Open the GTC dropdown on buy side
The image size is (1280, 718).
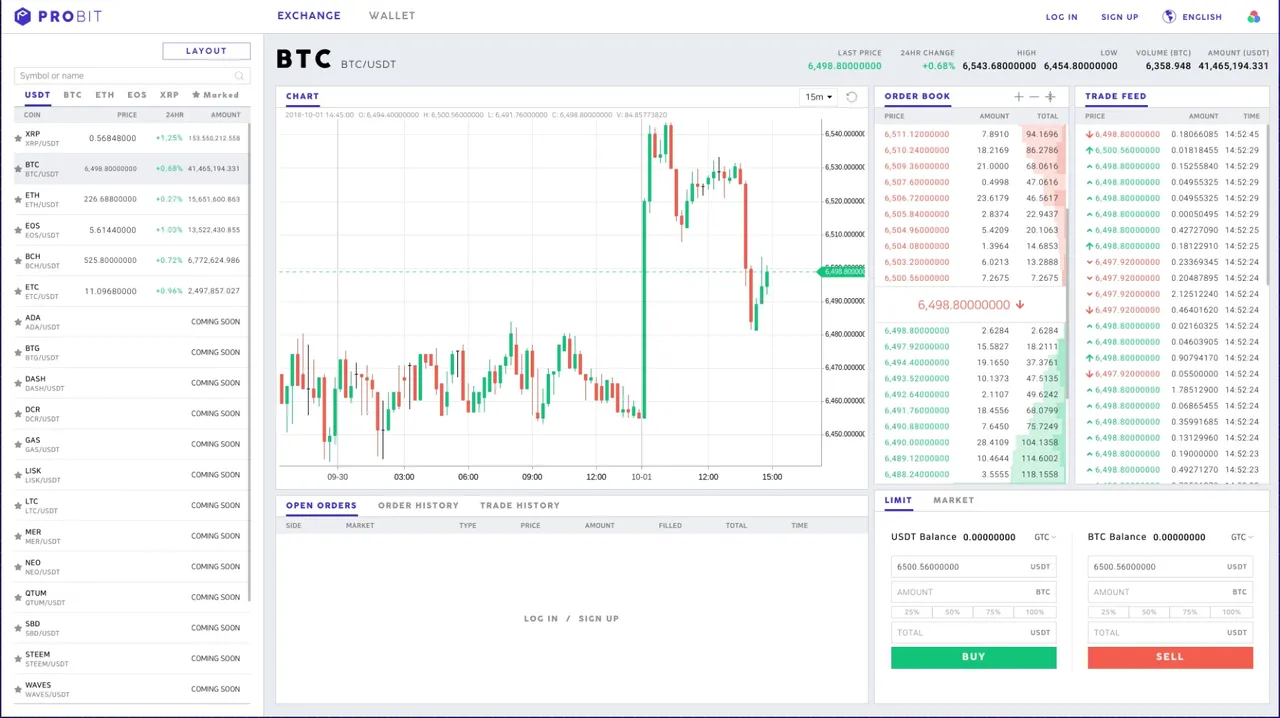point(1045,537)
